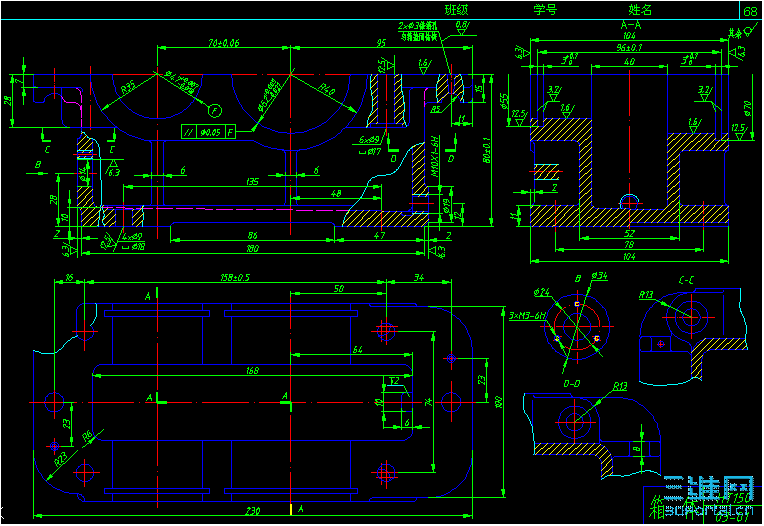Viewport: 764px width, 526px height.
Task: Select the A-A section view title
Action: pyautogui.click(x=630, y=25)
